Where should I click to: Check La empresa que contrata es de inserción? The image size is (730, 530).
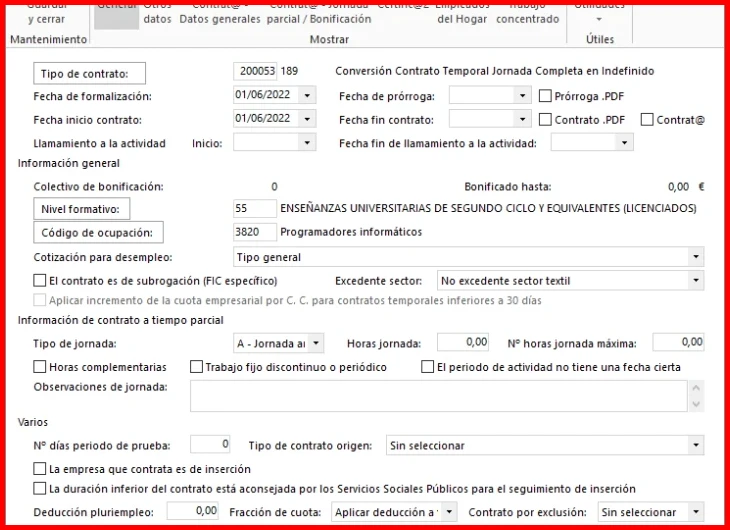pos(40,469)
